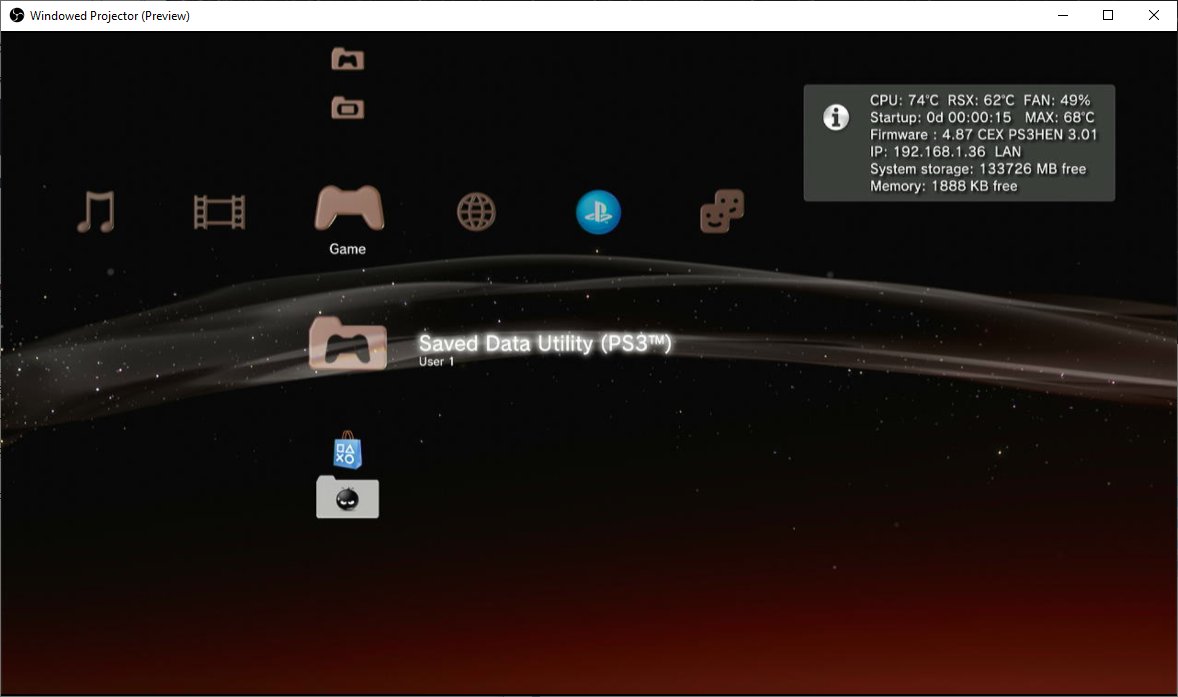The width and height of the screenshot is (1178, 697).
Task: Click the Windowed Projector (Preview) title text
Action: 110,16
